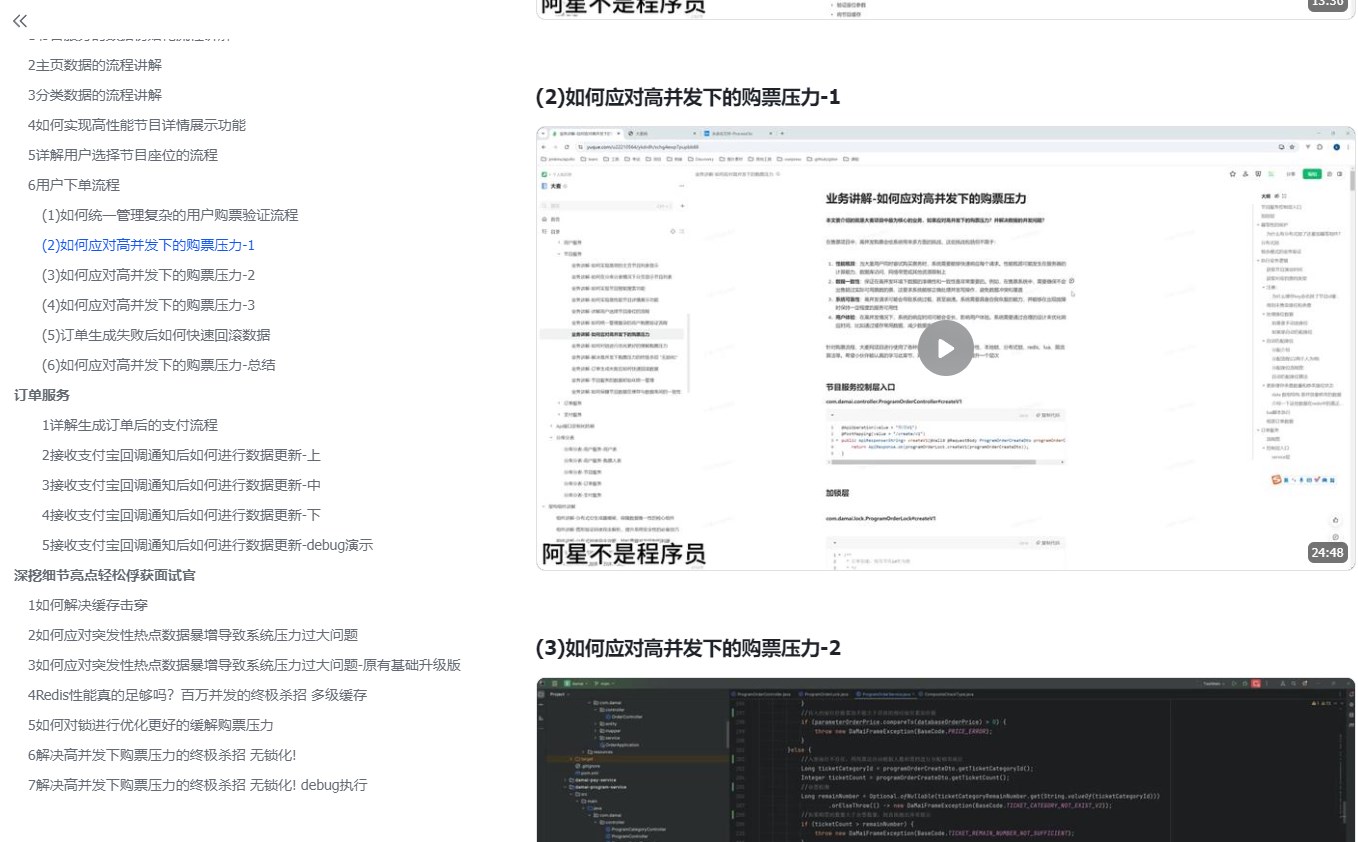The width and height of the screenshot is (1358, 842).
Task: Open sidebar item 3分类数据的流程讲解
Action: [x=95, y=95]
